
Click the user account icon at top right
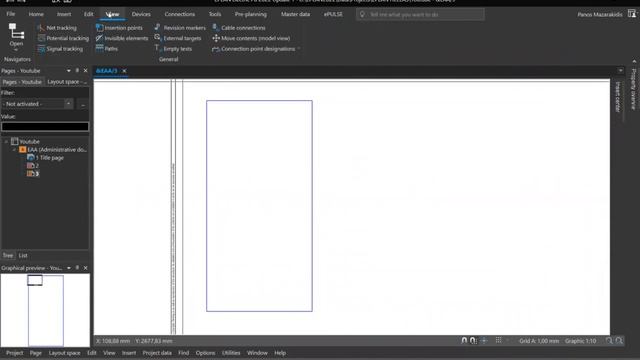632,14
